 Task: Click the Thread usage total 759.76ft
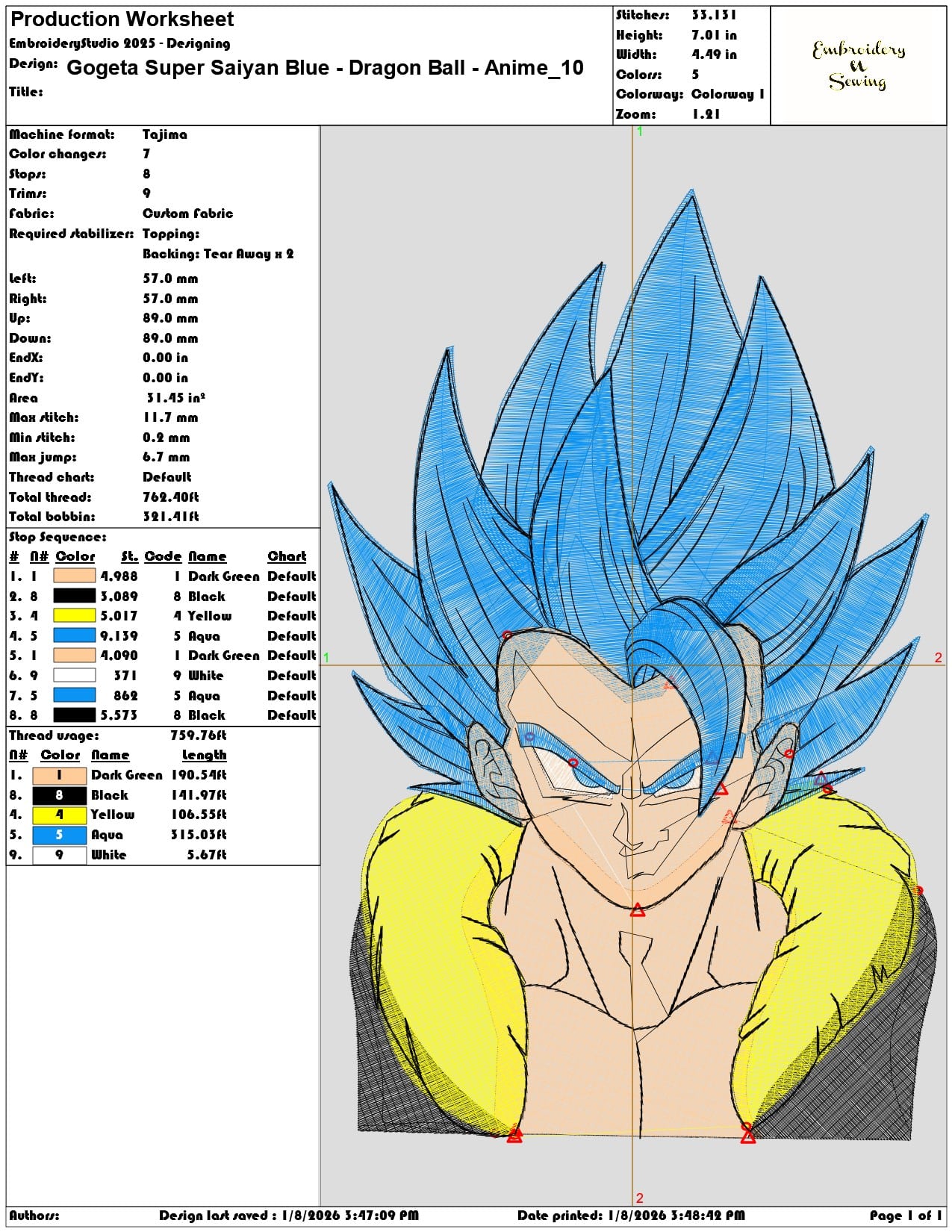coord(199,735)
